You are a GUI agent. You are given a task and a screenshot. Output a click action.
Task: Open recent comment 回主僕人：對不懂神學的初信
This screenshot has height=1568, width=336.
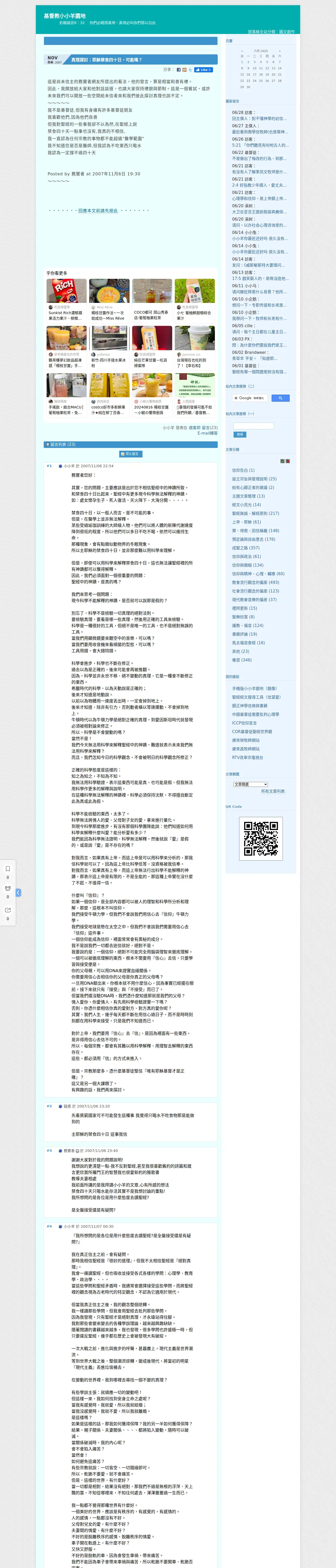click(259, 119)
